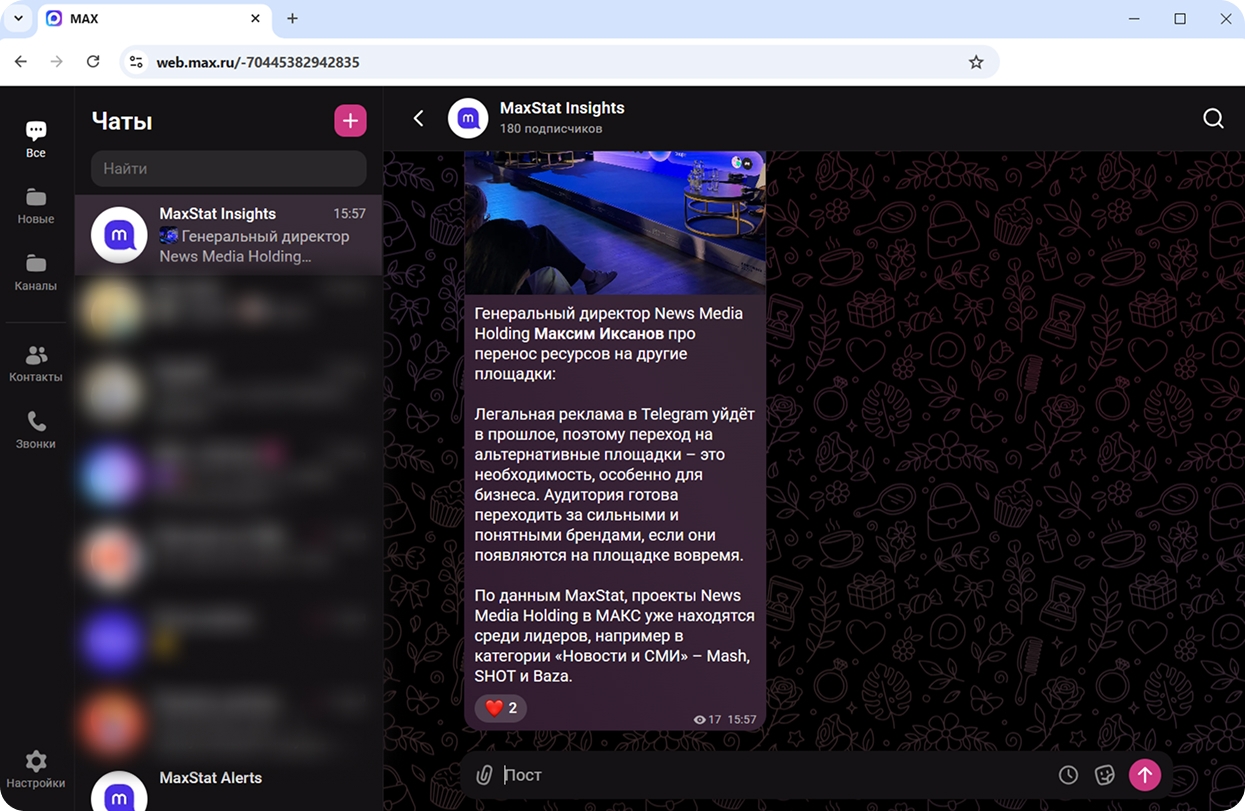This screenshot has width=1245, height=811.
Task: Click the MaxStat Insights channel title
Action: point(562,108)
